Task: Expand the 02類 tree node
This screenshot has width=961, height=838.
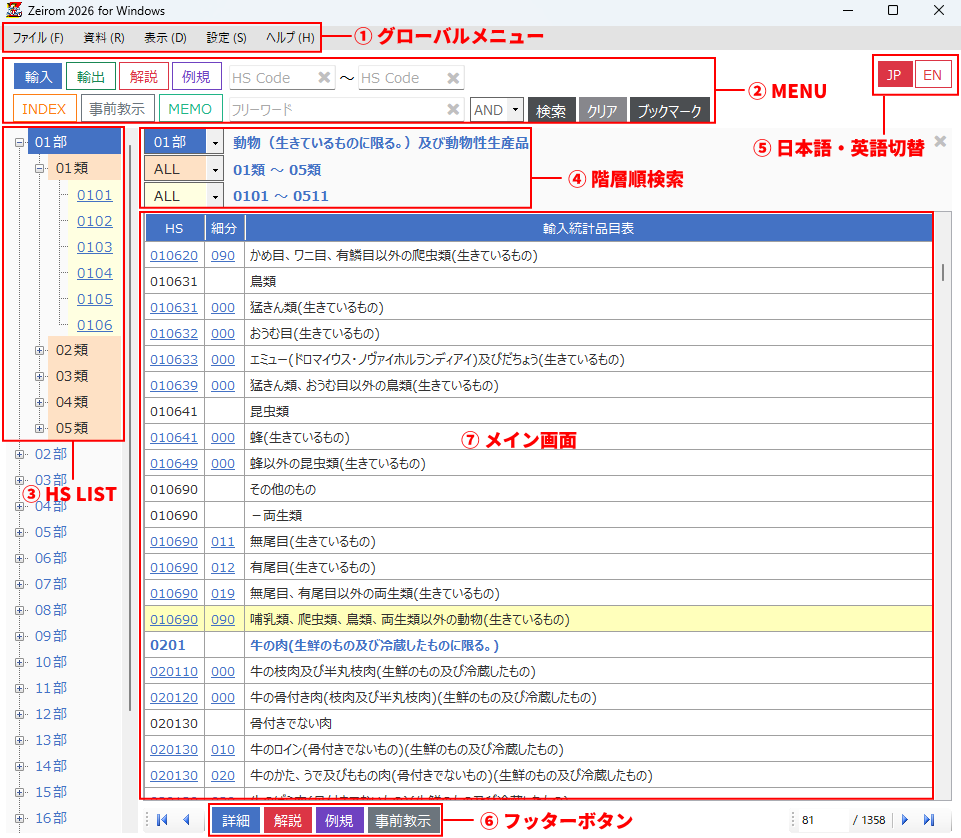Action: pyautogui.click(x=40, y=350)
